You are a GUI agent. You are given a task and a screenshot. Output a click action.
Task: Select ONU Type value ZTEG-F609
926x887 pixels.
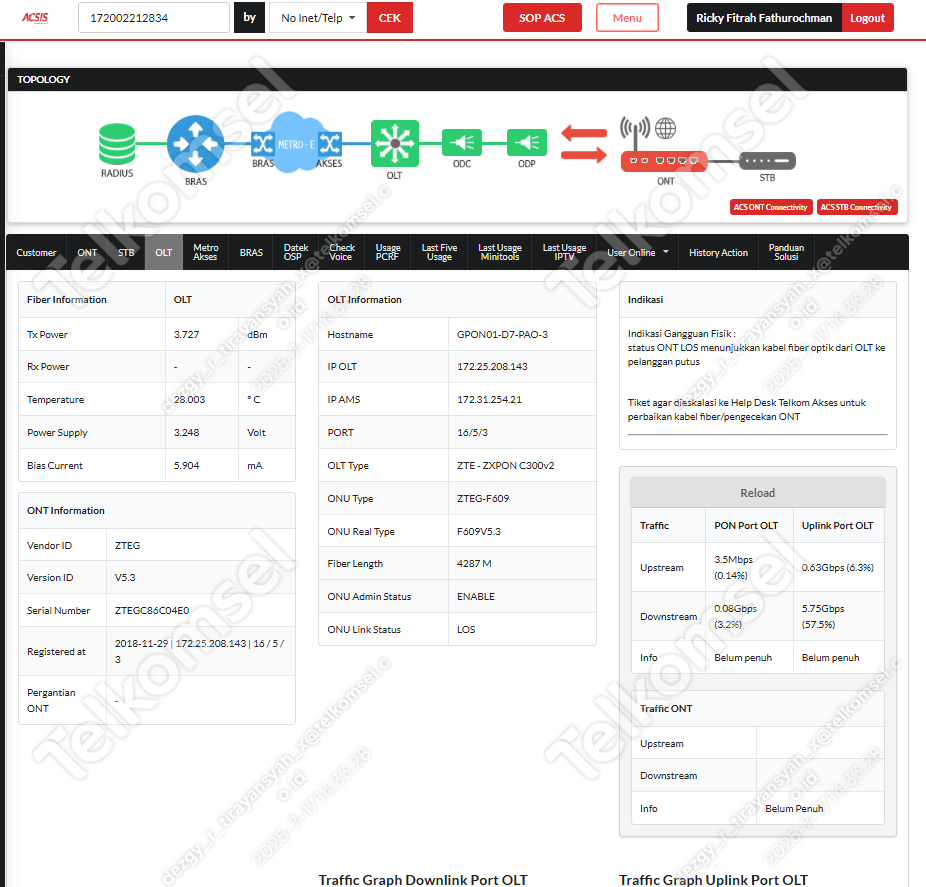[x=482, y=499]
